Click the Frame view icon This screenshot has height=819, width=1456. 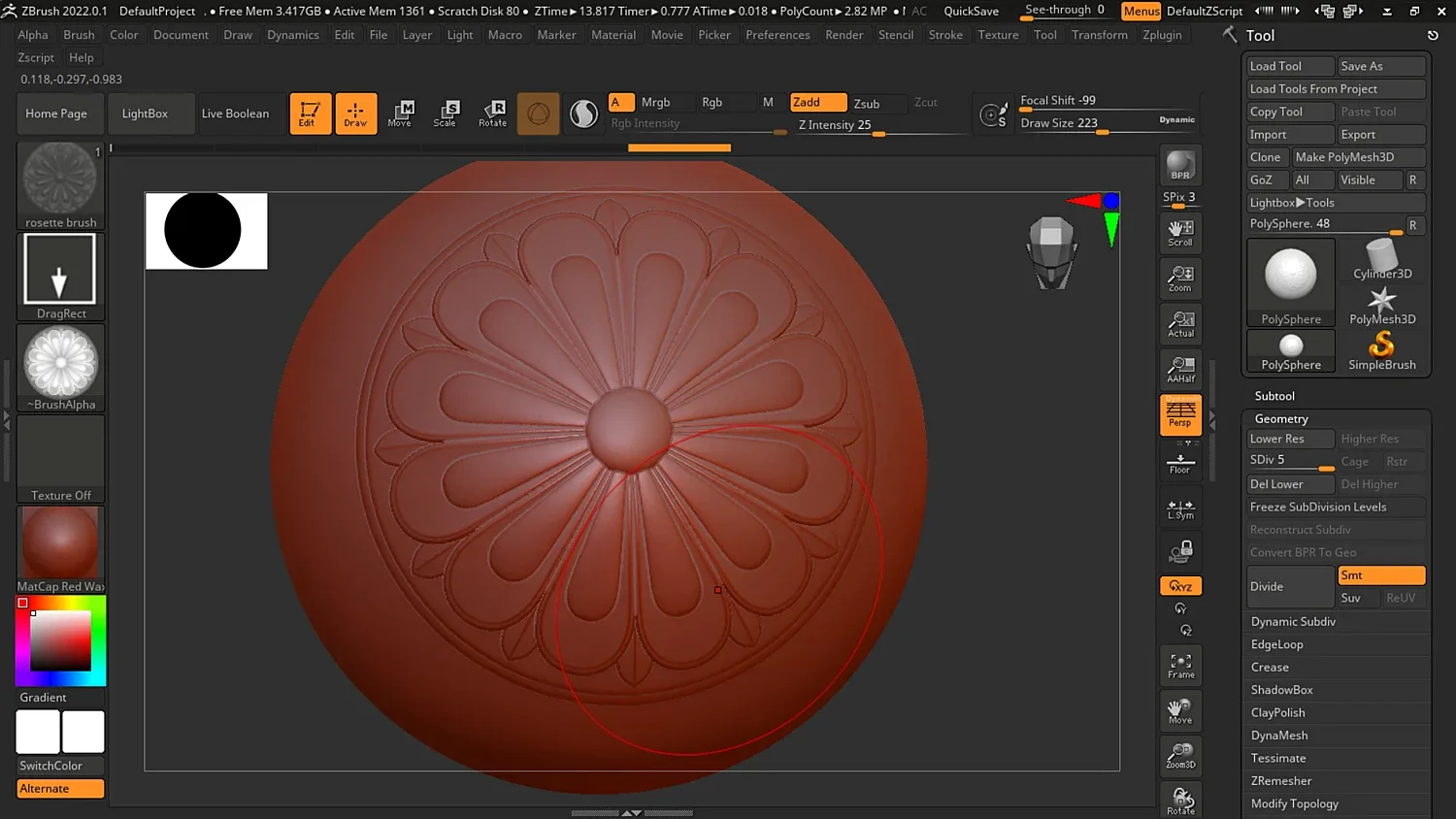tap(1180, 666)
